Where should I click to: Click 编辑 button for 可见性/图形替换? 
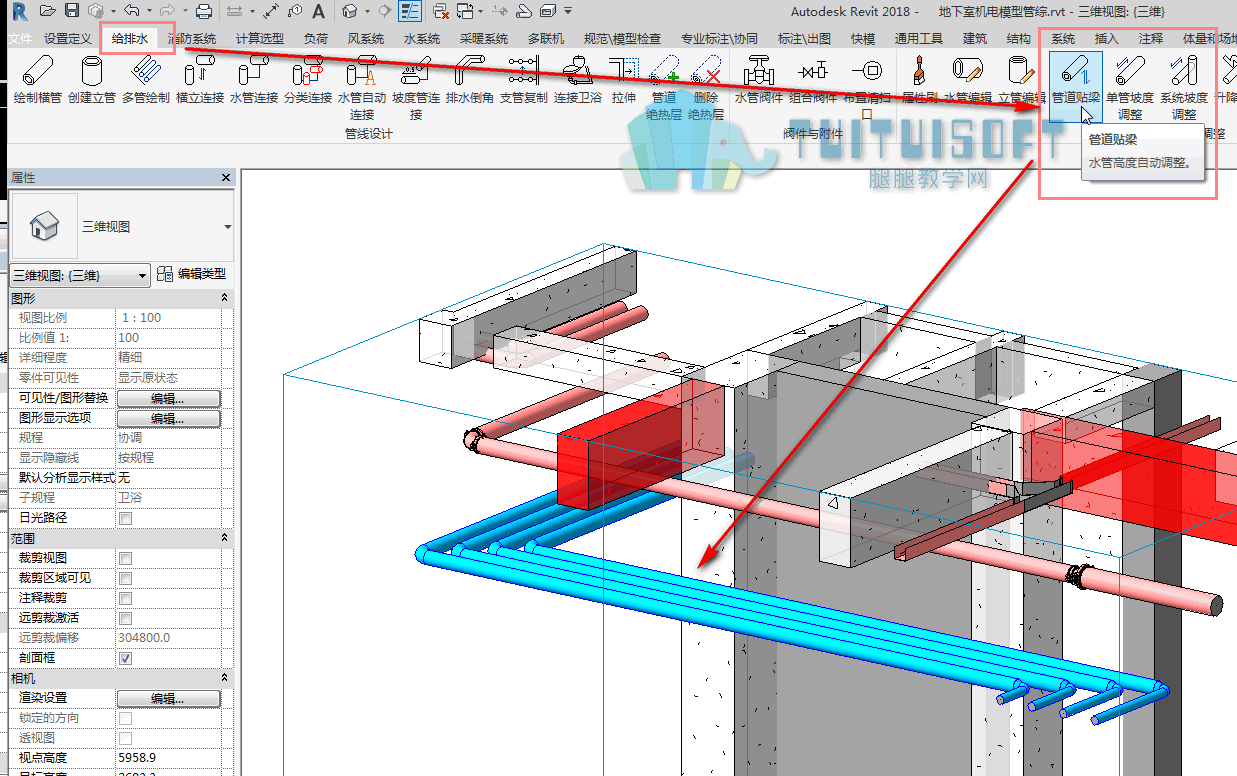click(x=169, y=398)
